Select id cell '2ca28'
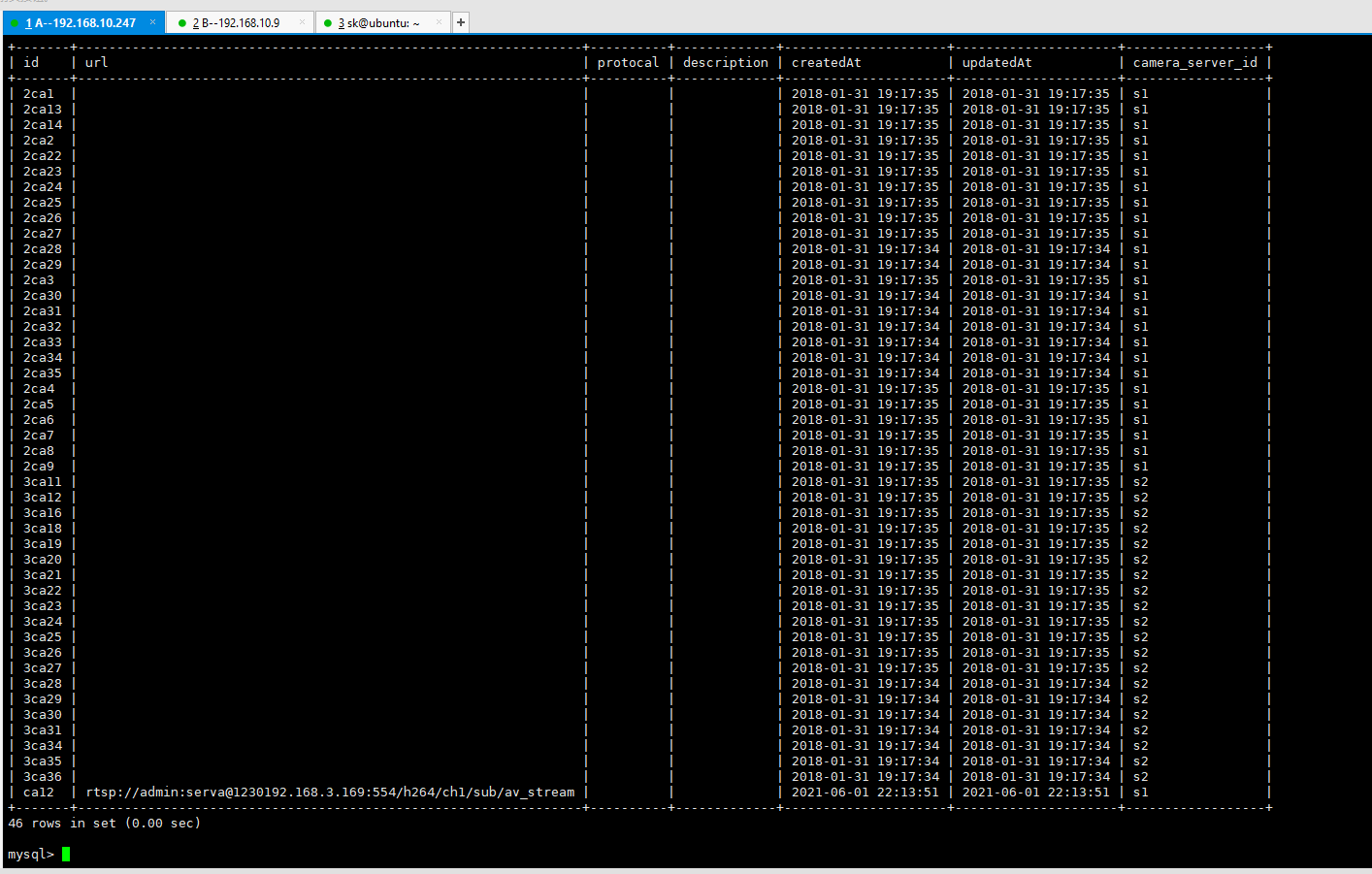This screenshot has width=1372, height=874. pos(43,248)
